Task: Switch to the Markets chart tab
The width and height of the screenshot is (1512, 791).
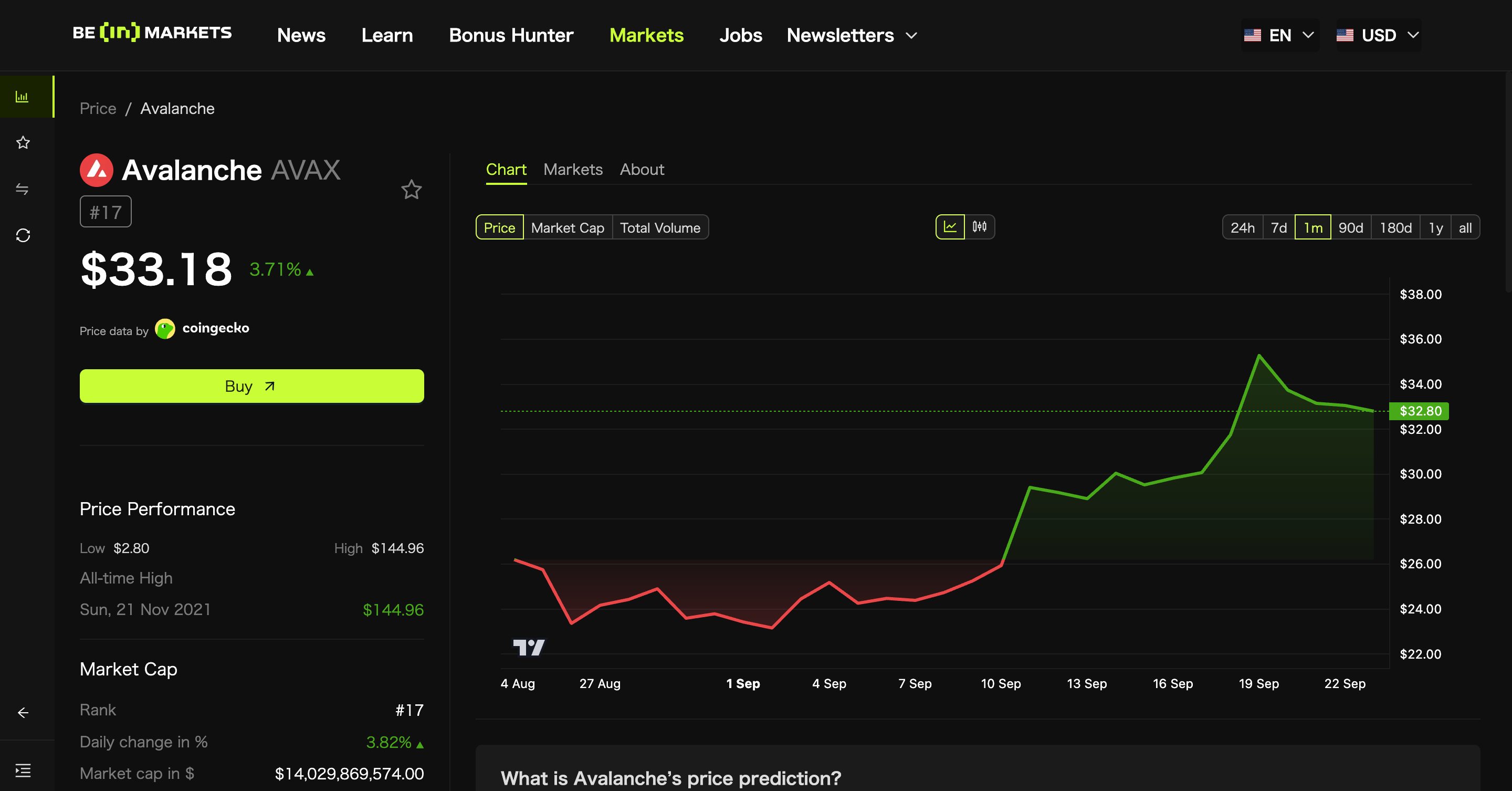Action: tap(573, 170)
